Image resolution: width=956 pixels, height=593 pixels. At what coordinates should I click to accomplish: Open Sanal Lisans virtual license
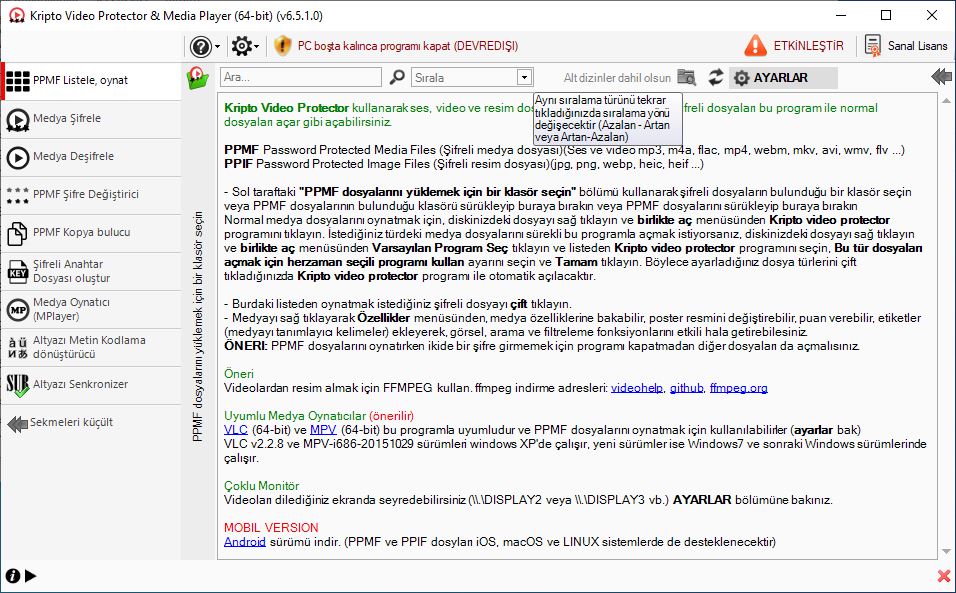(x=906, y=46)
